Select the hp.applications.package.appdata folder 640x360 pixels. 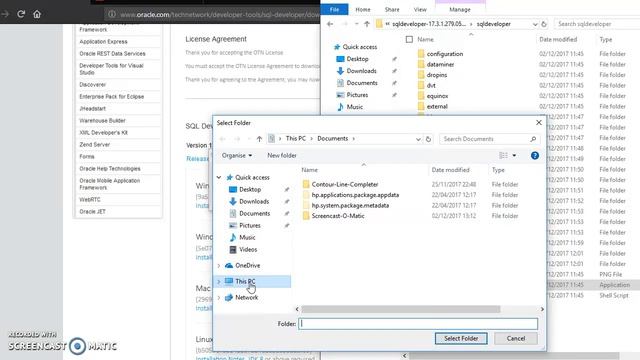[355, 195]
